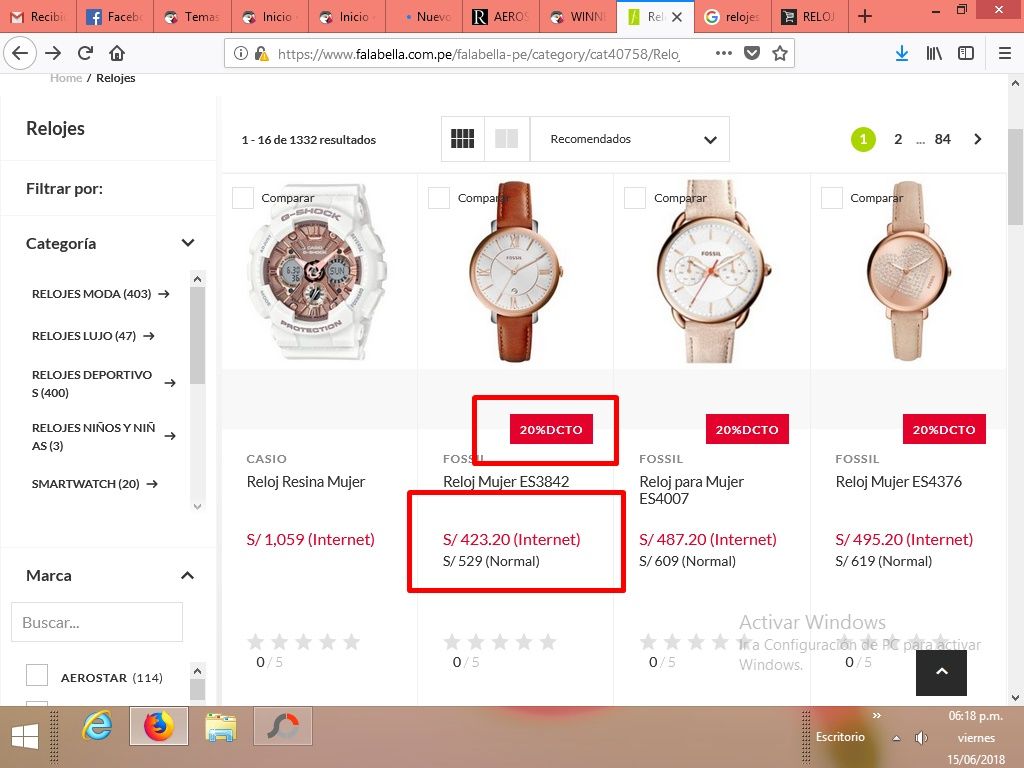
Task: Open SMARTWATCH (20) category
Action: (95, 484)
